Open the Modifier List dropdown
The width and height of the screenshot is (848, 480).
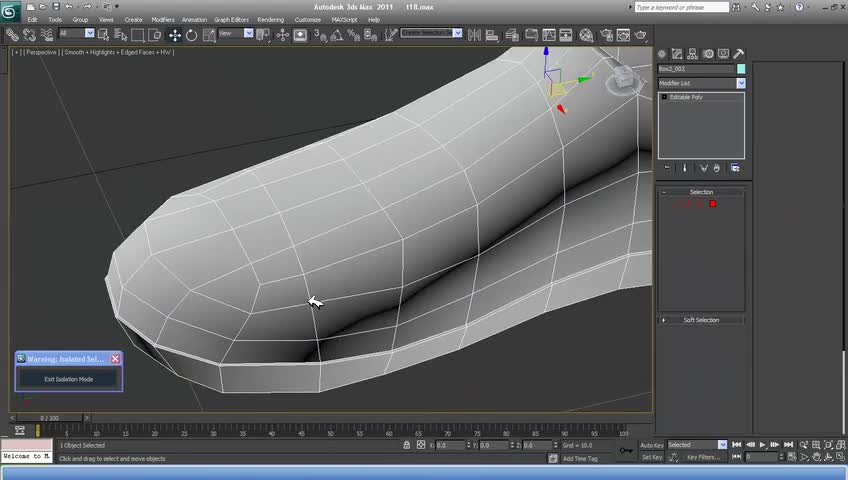click(x=740, y=83)
